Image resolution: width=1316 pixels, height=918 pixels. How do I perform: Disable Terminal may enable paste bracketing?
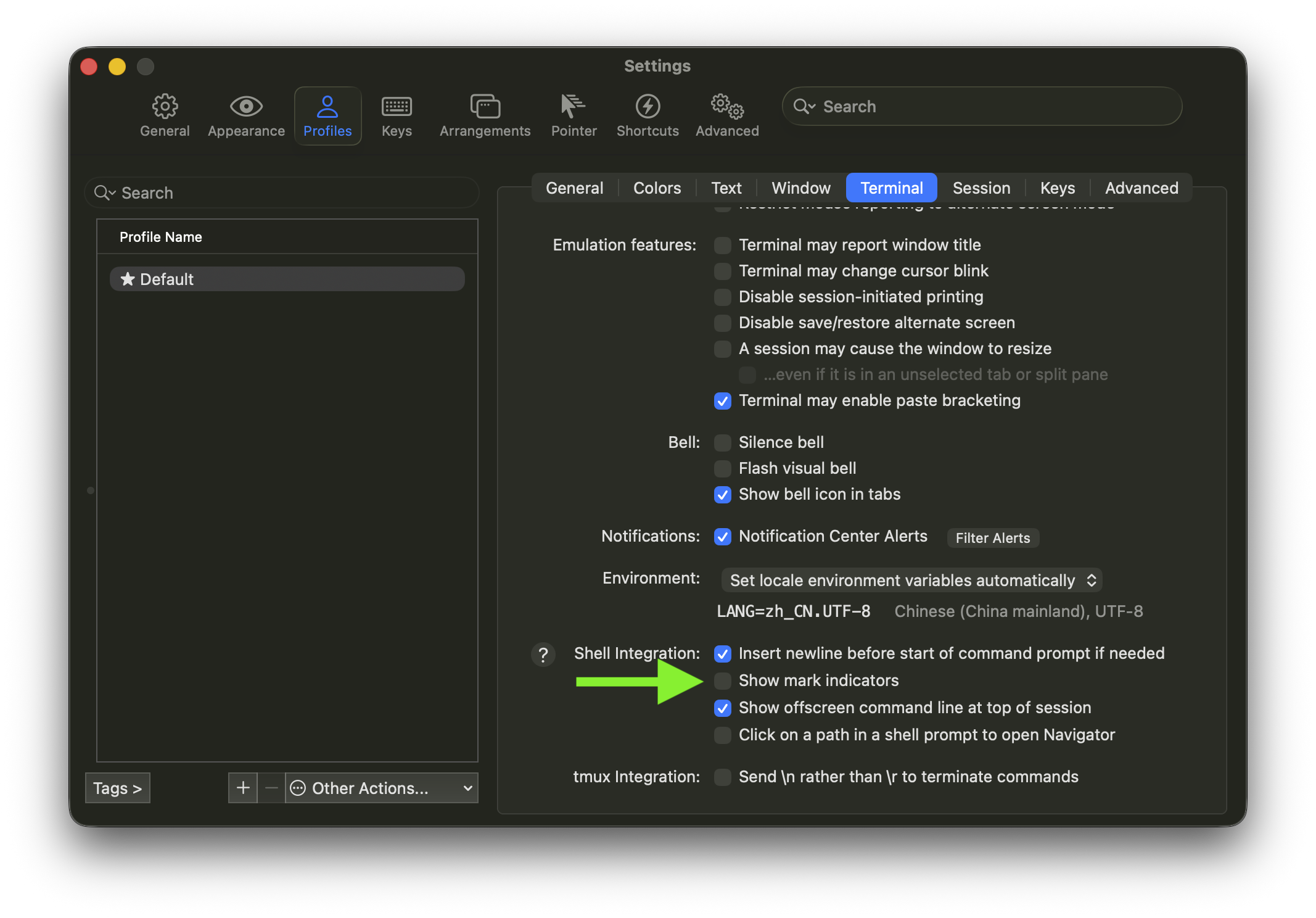pyautogui.click(x=723, y=401)
